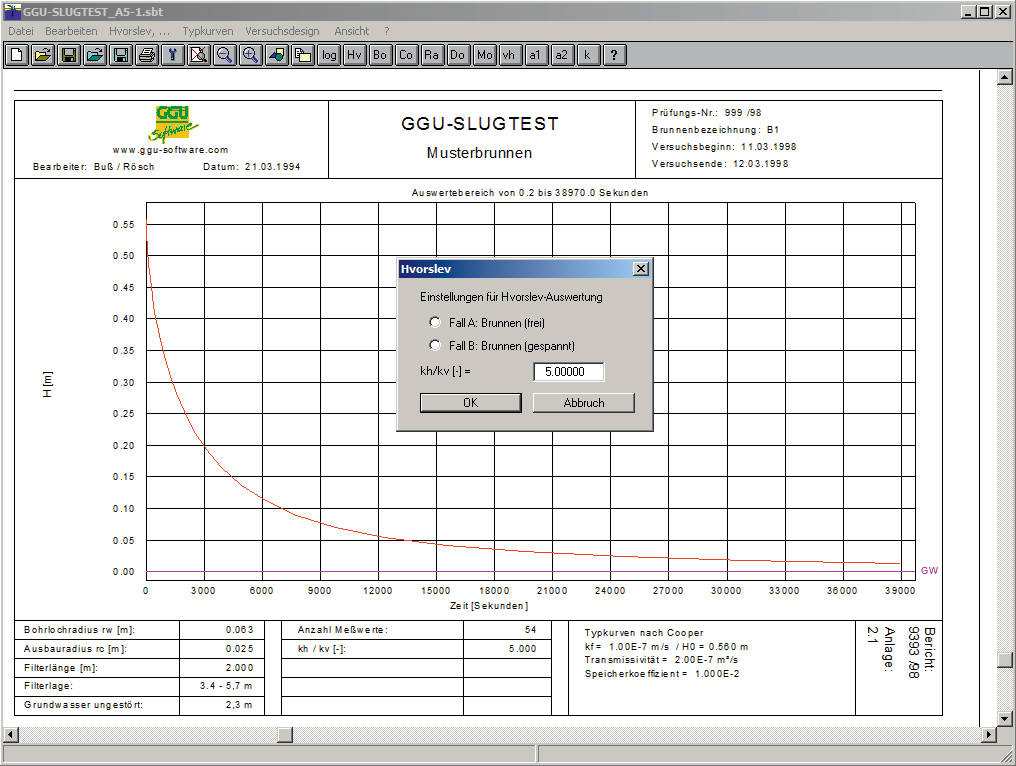Click the Zeit [Sekunden] axis label
Viewport: 1016px width, 766px height.
pyautogui.click(x=489, y=606)
